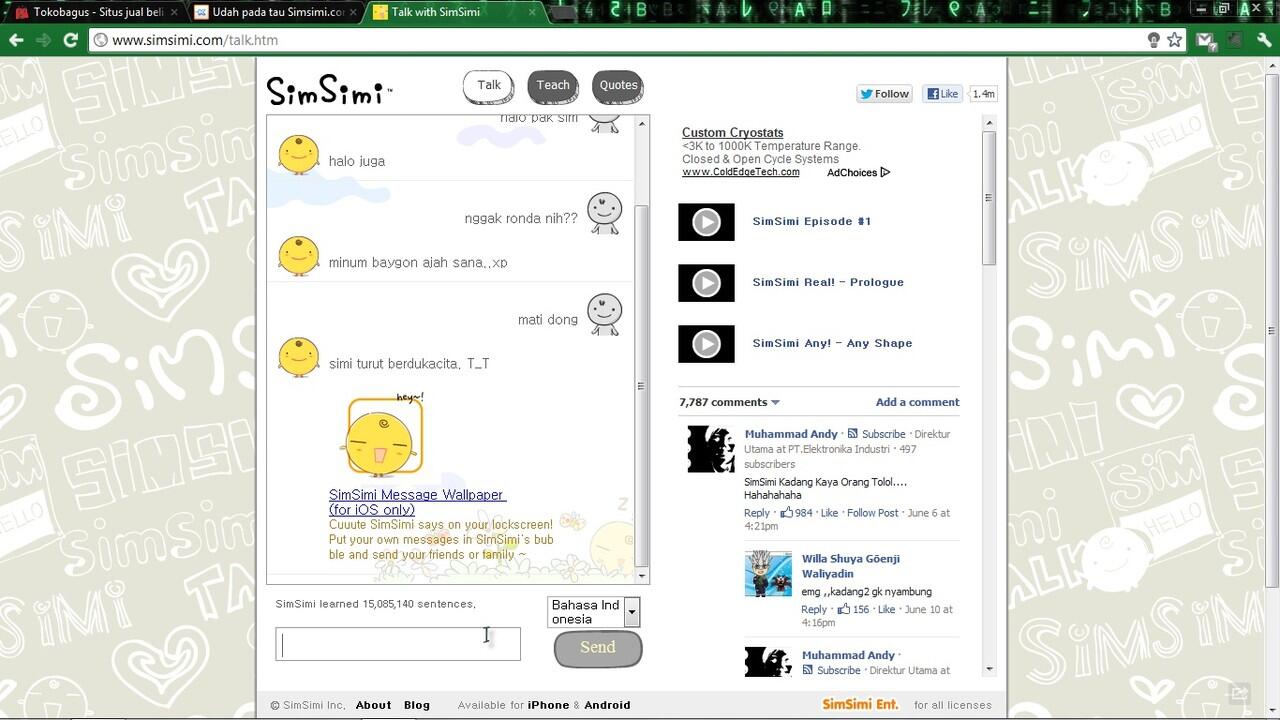Bookmark page with the star icon
This screenshot has height=720, width=1280.
pos(1175,40)
